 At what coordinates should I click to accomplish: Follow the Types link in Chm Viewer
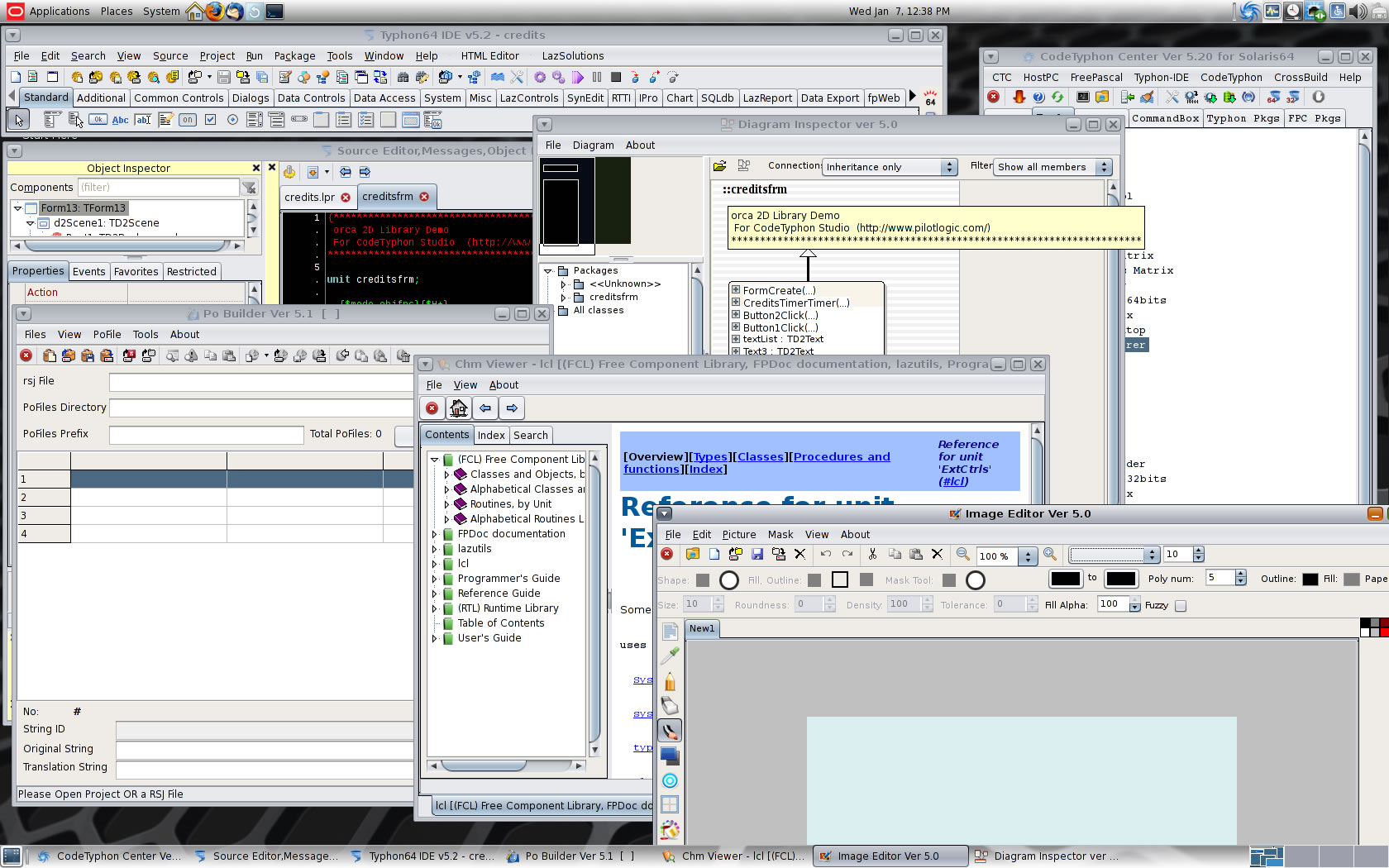pyautogui.click(x=710, y=456)
